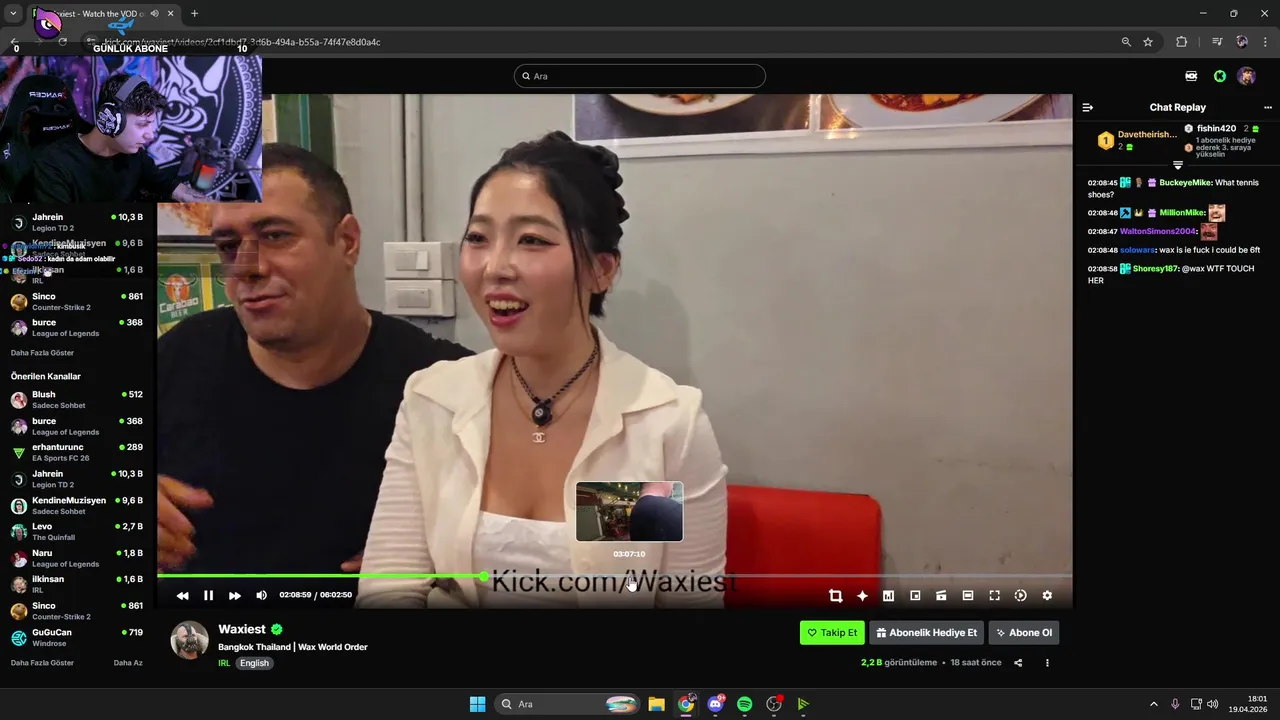Open Spotify from the taskbar

pyautogui.click(x=744, y=704)
